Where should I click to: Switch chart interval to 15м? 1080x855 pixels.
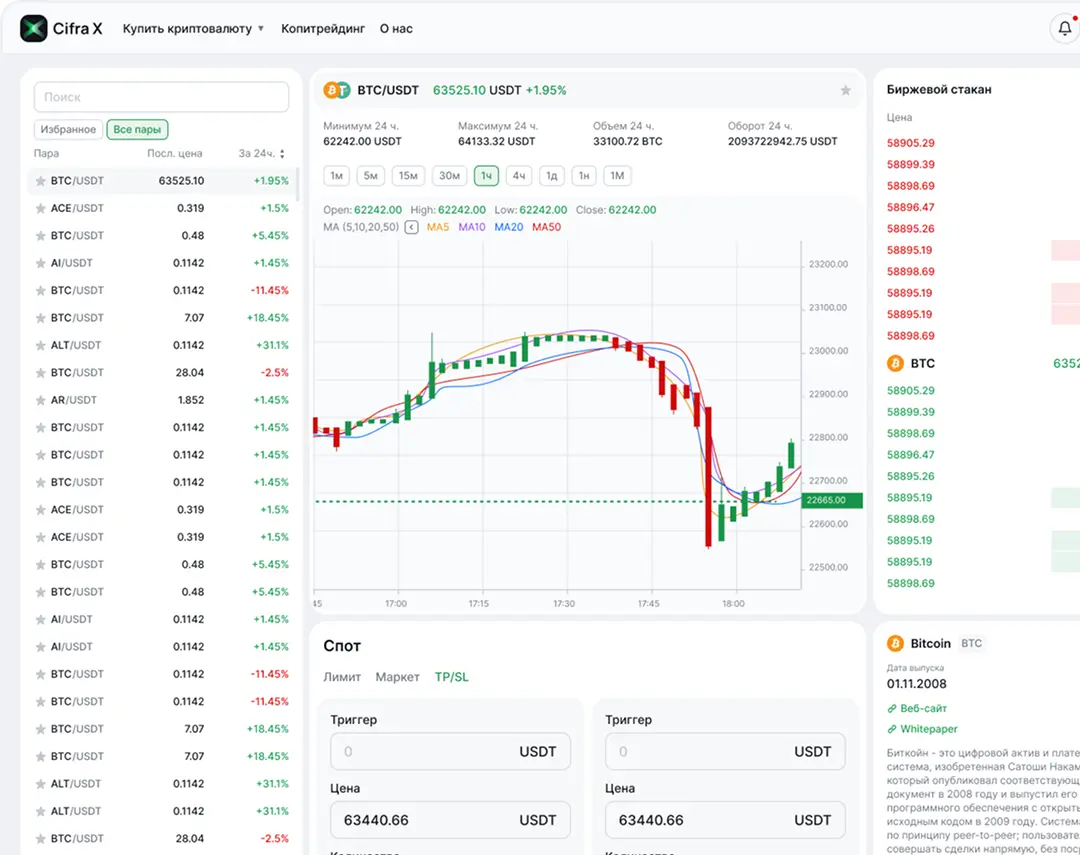[x=408, y=176]
